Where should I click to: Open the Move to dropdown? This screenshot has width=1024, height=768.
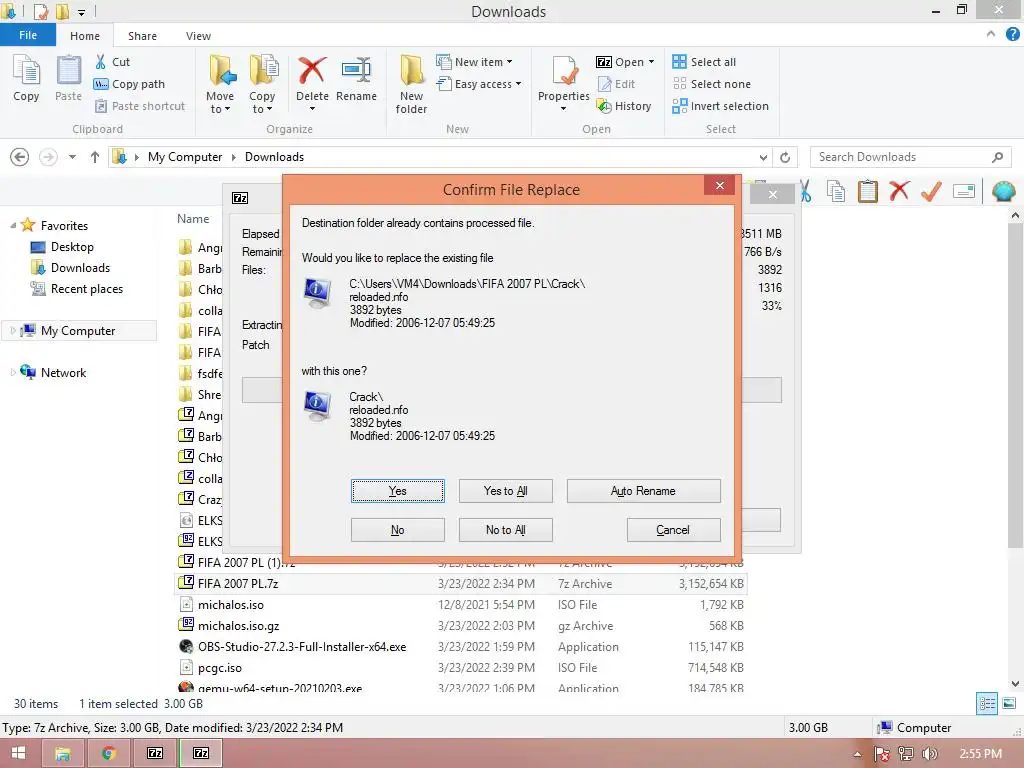click(220, 103)
